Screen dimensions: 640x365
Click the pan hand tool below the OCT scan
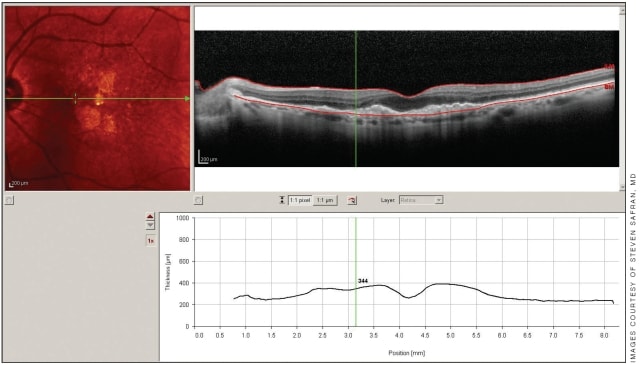click(198, 200)
